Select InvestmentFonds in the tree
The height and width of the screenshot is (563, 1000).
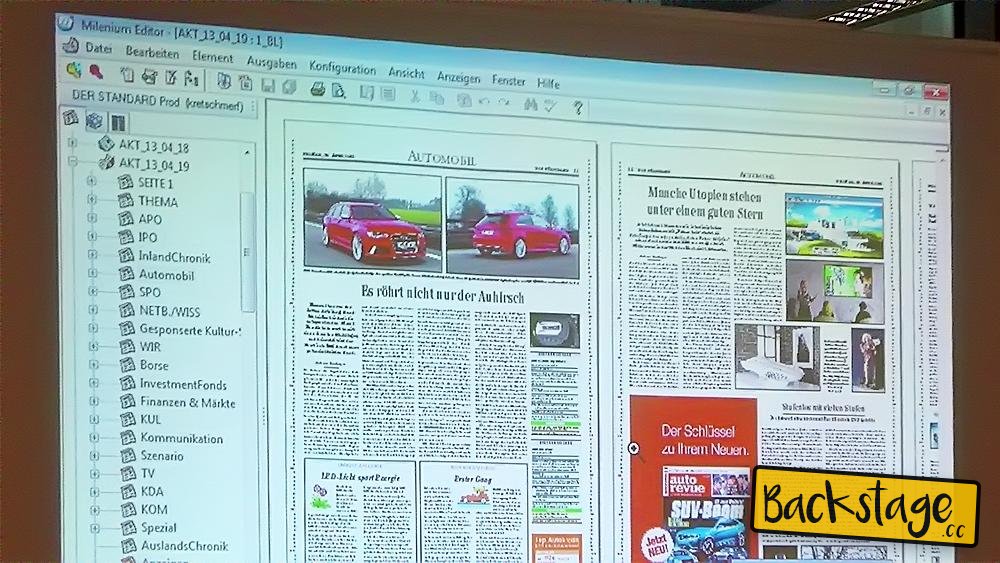click(x=183, y=384)
